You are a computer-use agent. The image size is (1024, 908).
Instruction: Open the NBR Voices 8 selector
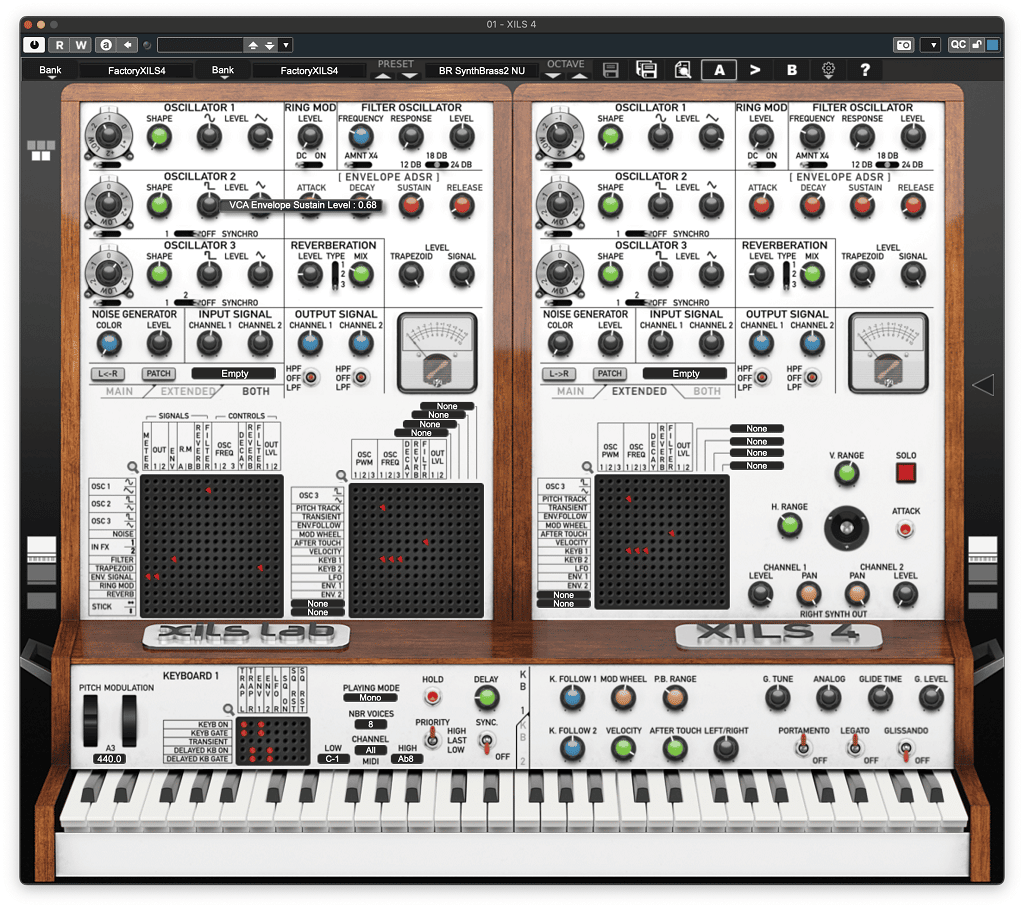pyautogui.click(x=370, y=724)
